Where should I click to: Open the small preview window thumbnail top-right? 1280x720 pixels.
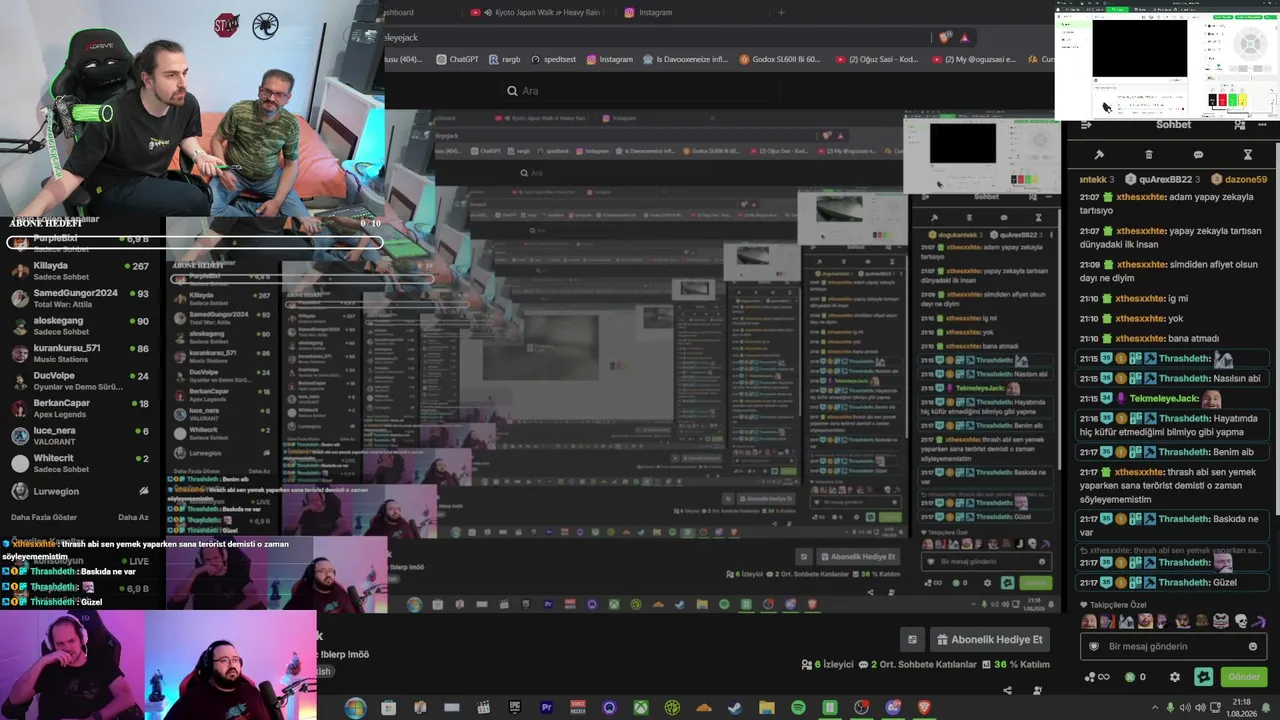(1167, 60)
